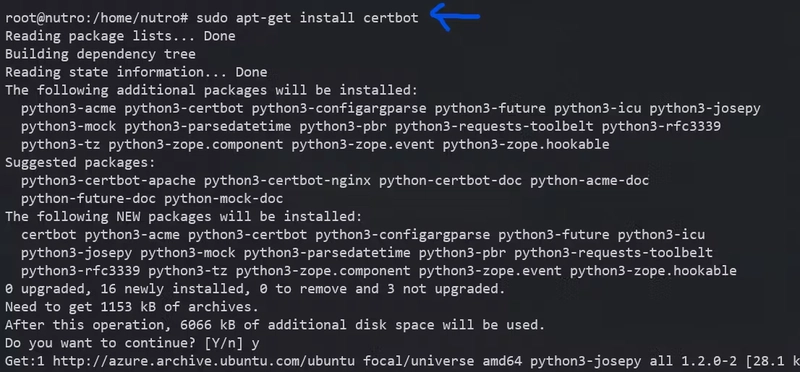800x372 pixels.
Task: Click 'python3-josepy all 1.2.0-2' download entry
Action: 633,361
